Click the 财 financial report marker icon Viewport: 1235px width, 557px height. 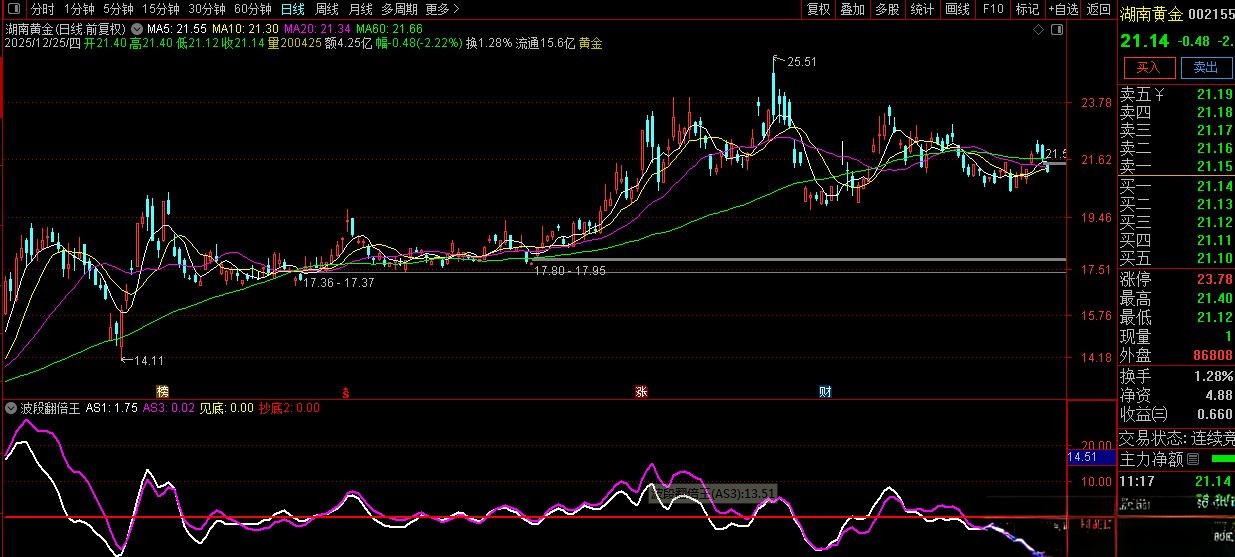pyautogui.click(x=826, y=391)
